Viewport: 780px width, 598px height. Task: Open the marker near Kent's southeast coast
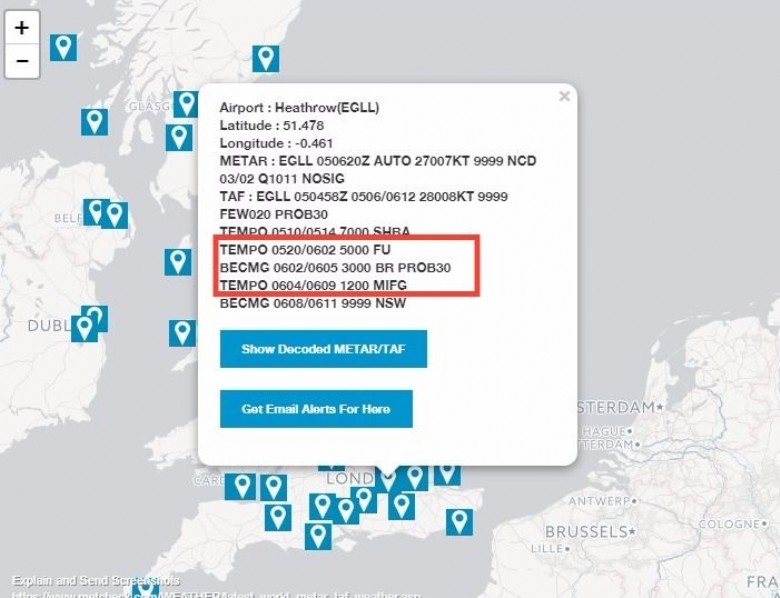click(459, 522)
